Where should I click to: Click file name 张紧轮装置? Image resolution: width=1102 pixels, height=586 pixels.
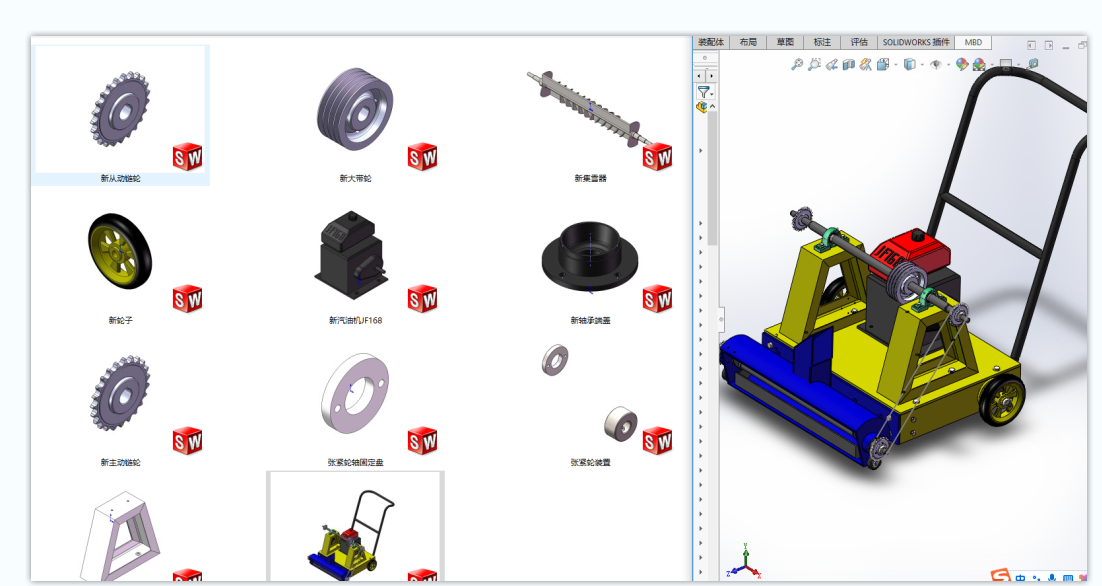tap(590, 462)
